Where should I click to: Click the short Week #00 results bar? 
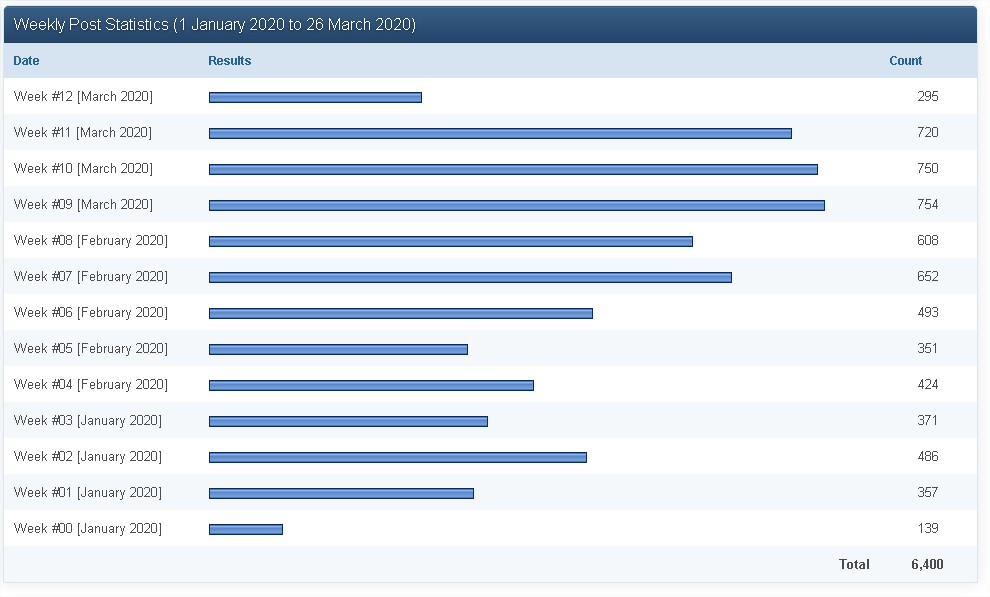point(246,529)
